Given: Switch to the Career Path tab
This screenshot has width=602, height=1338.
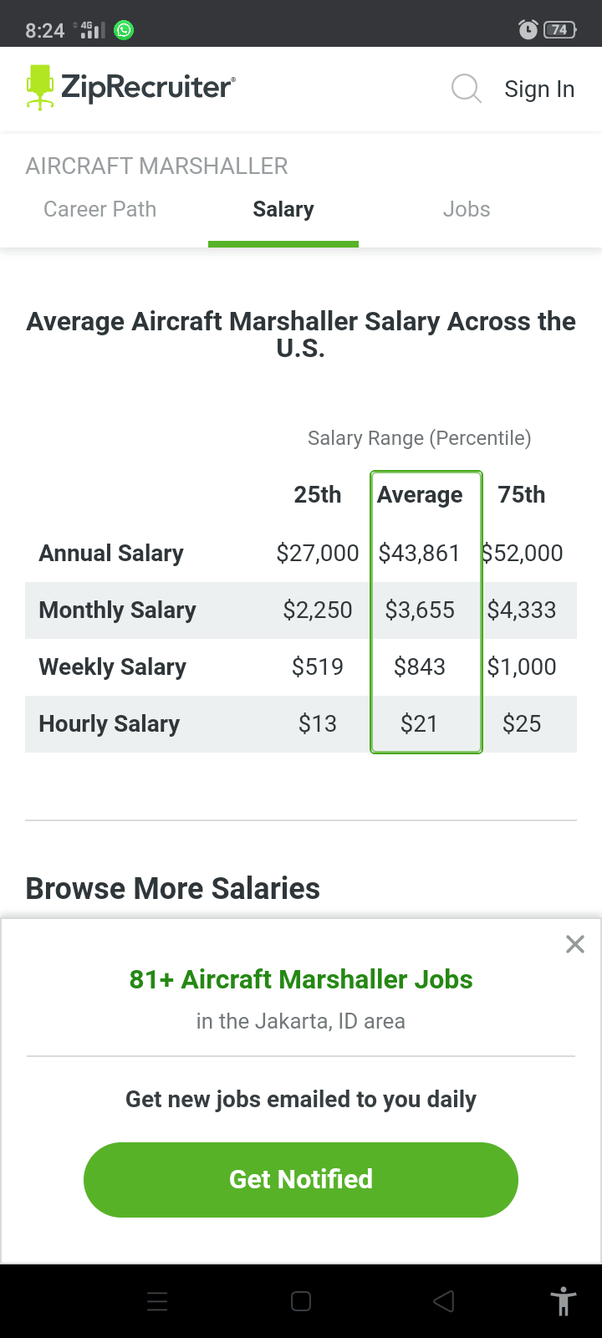Looking at the screenshot, I should [x=100, y=209].
